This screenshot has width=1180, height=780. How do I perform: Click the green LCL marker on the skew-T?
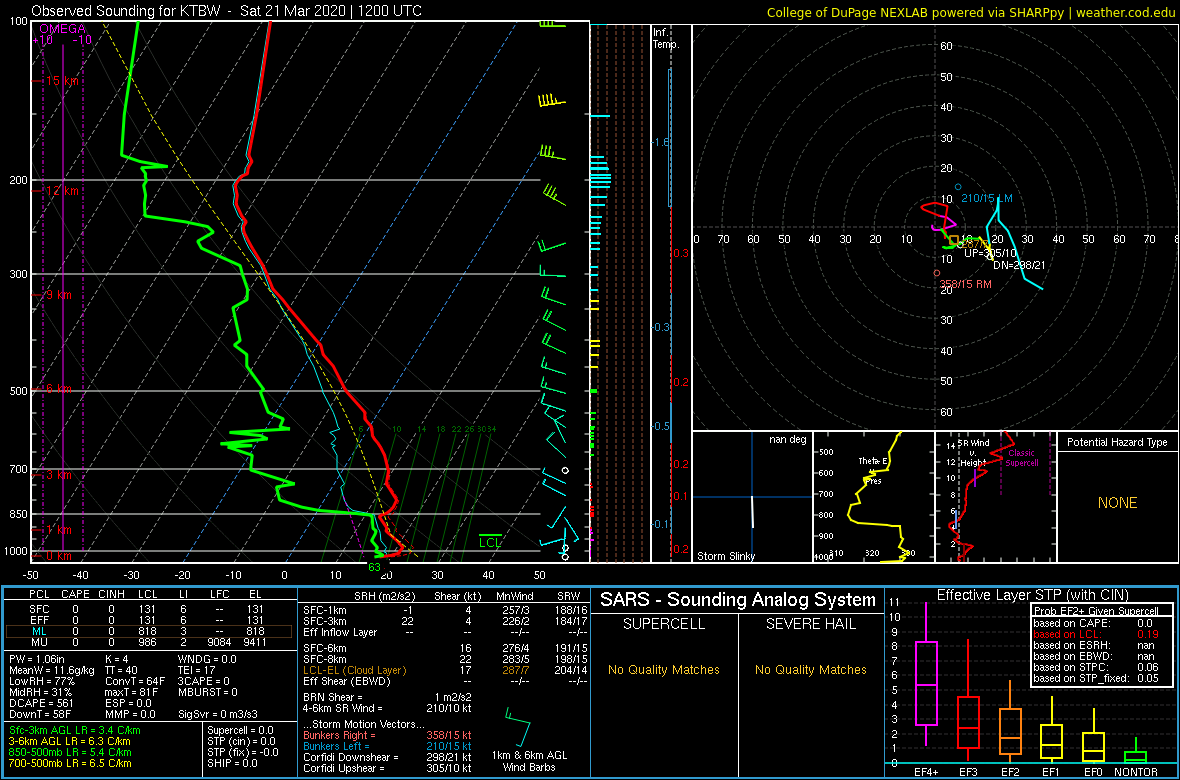point(491,541)
